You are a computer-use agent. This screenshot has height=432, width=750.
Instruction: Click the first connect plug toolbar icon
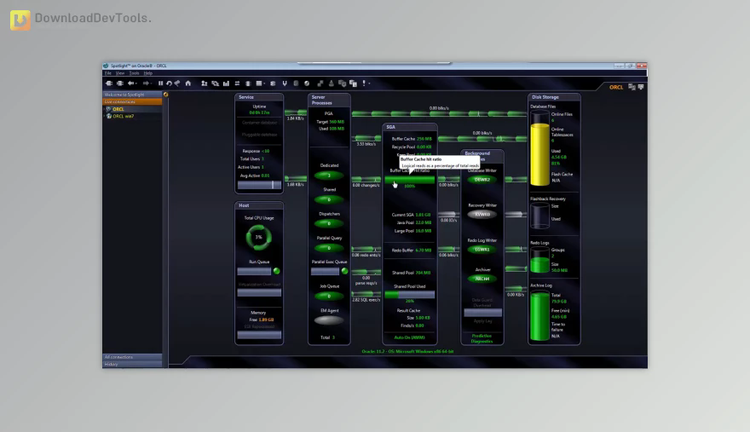coord(109,83)
